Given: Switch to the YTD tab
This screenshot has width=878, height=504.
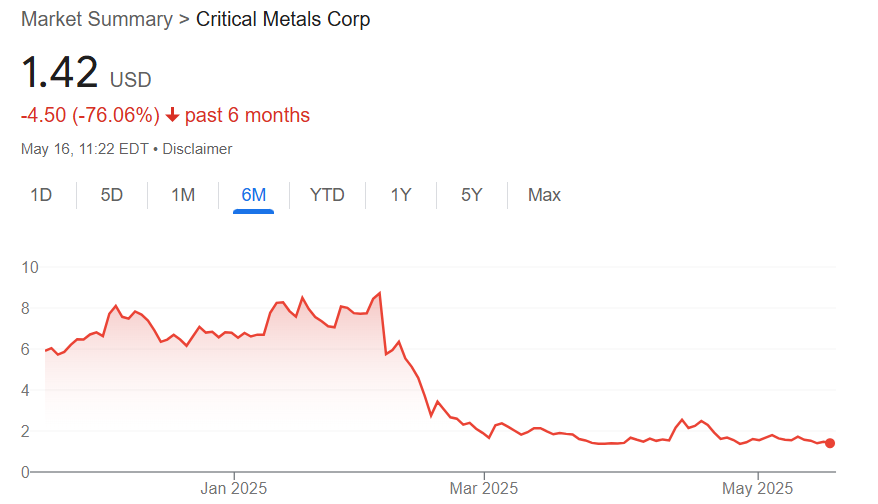Looking at the screenshot, I should (327, 195).
